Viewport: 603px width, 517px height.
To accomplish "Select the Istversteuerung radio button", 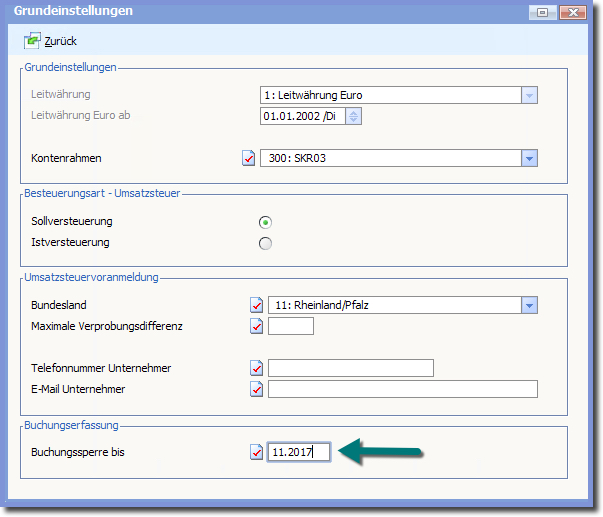I will click(265, 243).
